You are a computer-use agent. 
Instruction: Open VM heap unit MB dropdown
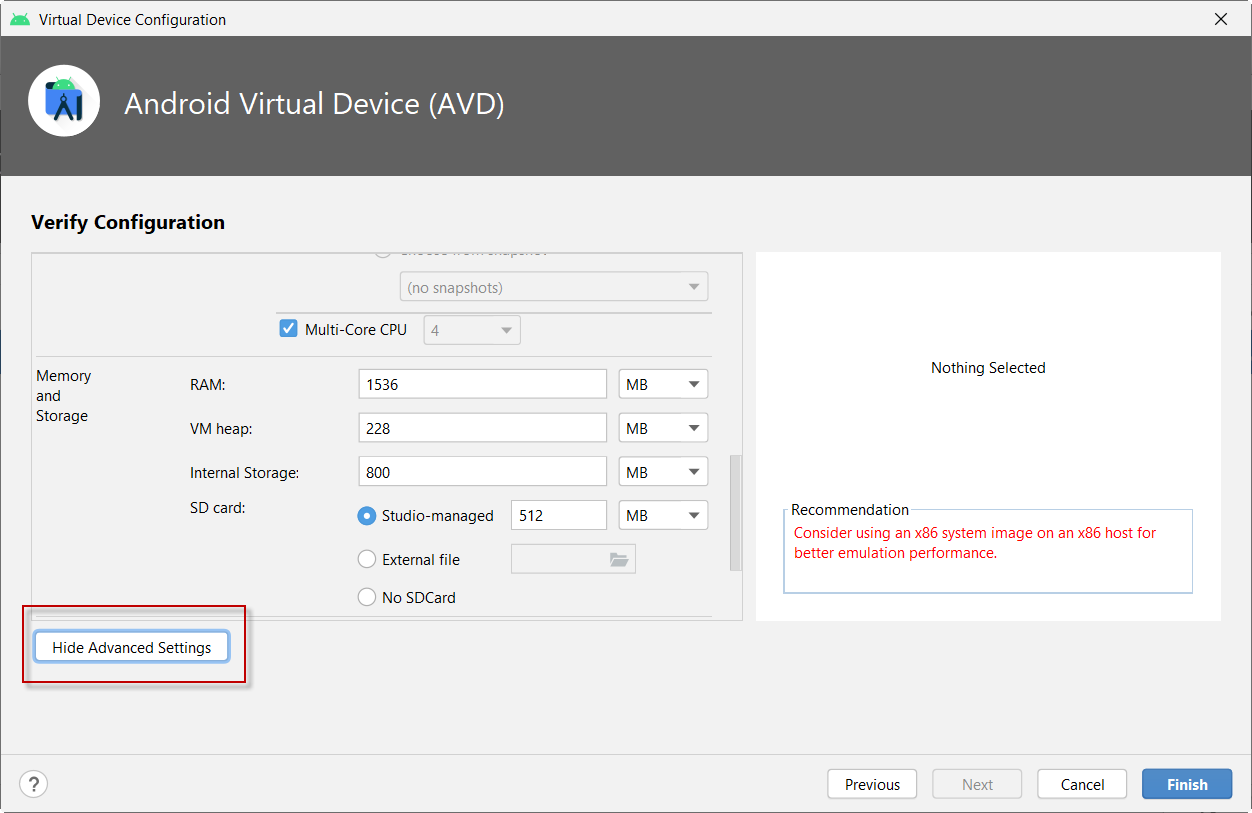tap(664, 428)
